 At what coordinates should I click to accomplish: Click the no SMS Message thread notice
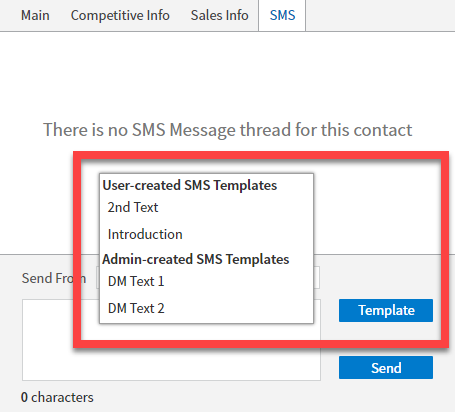click(x=228, y=130)
